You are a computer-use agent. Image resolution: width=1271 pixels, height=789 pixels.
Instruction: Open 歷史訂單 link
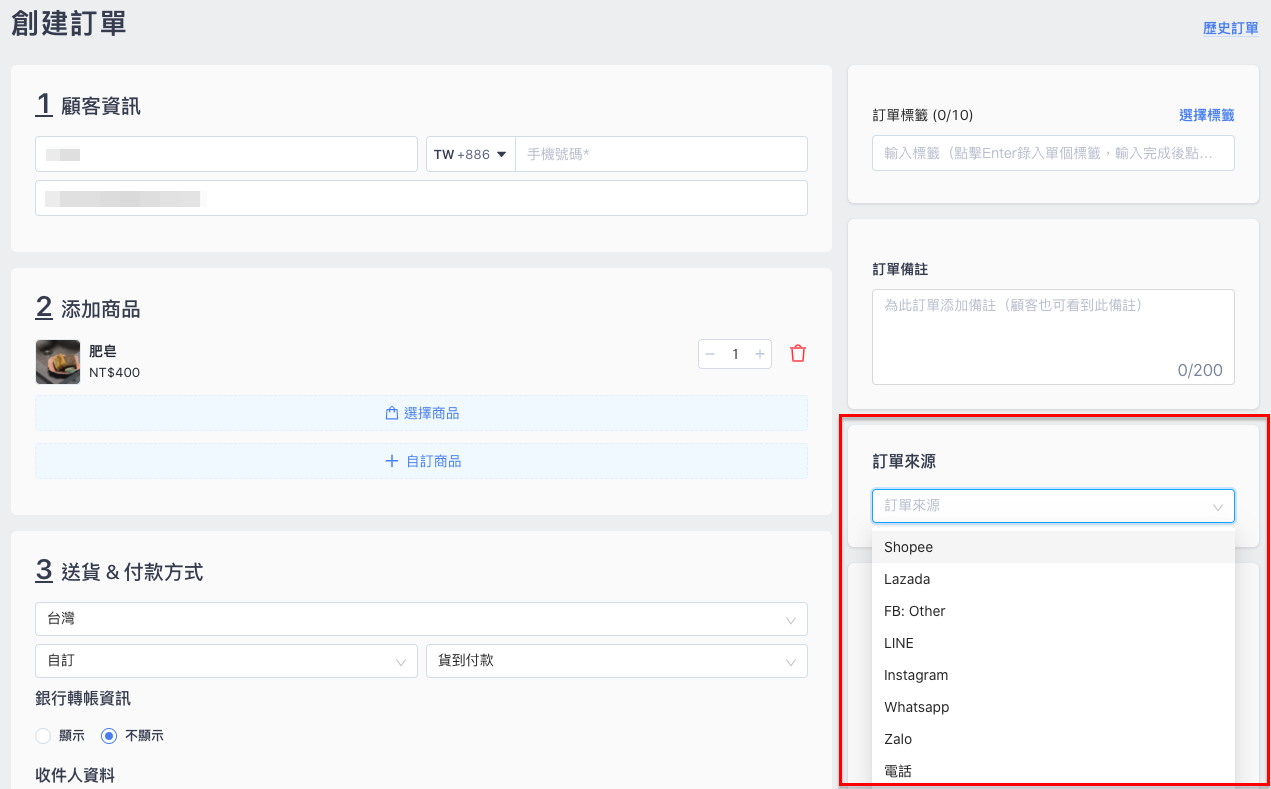coord(1230,28)
